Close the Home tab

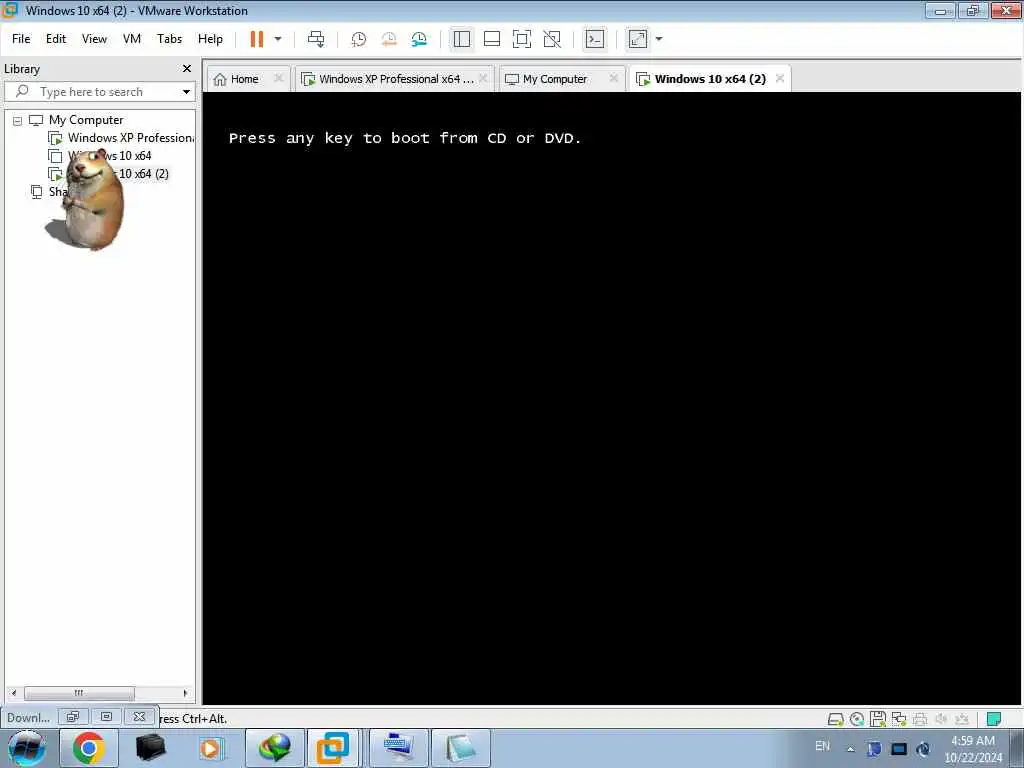click(279, 78)
